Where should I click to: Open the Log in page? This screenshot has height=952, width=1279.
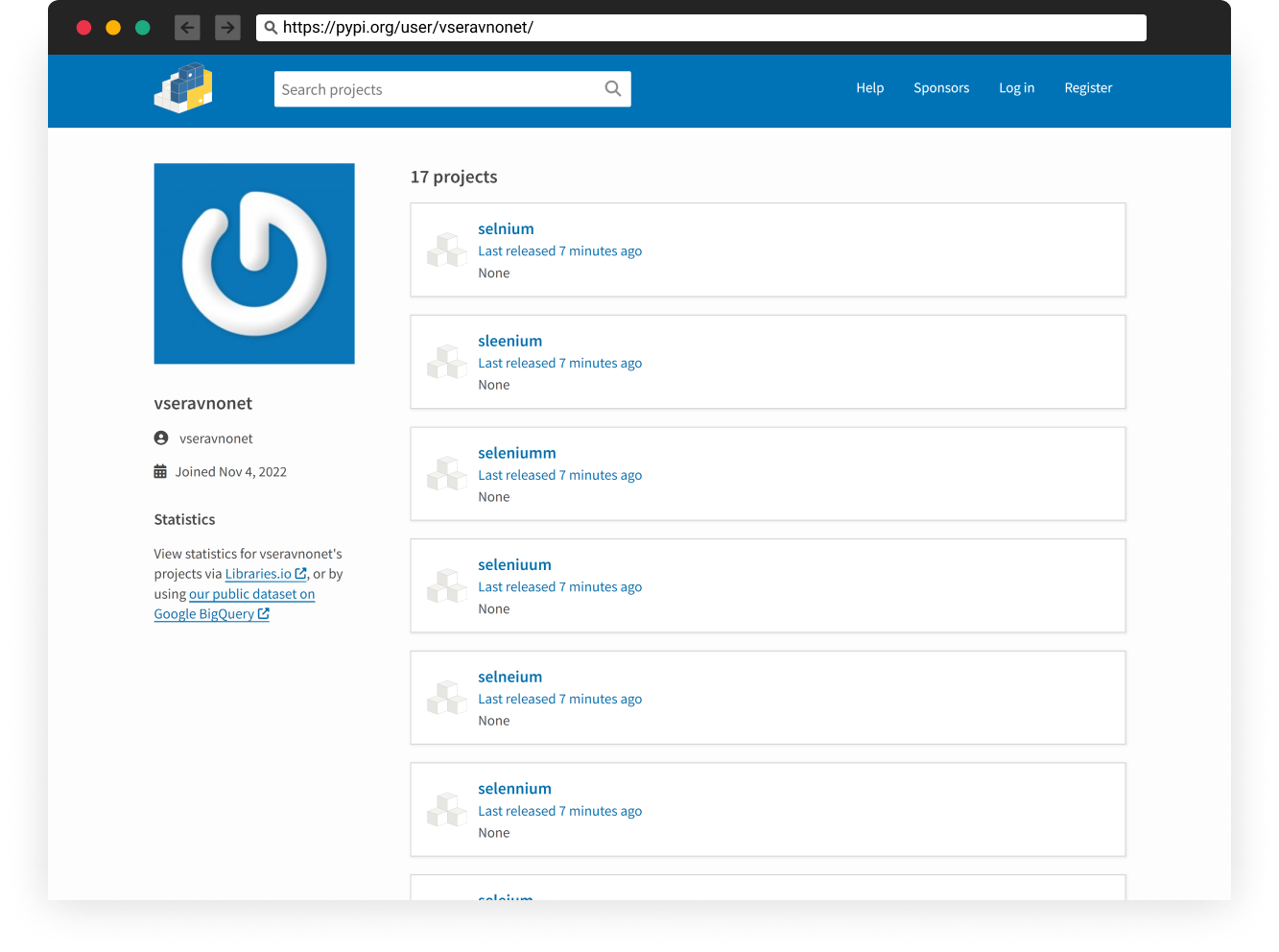click(1017, 88)
